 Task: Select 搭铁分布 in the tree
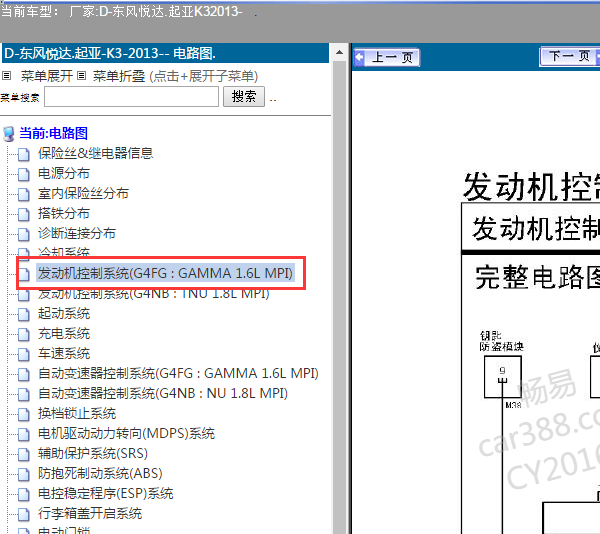[x=64, y=213]
